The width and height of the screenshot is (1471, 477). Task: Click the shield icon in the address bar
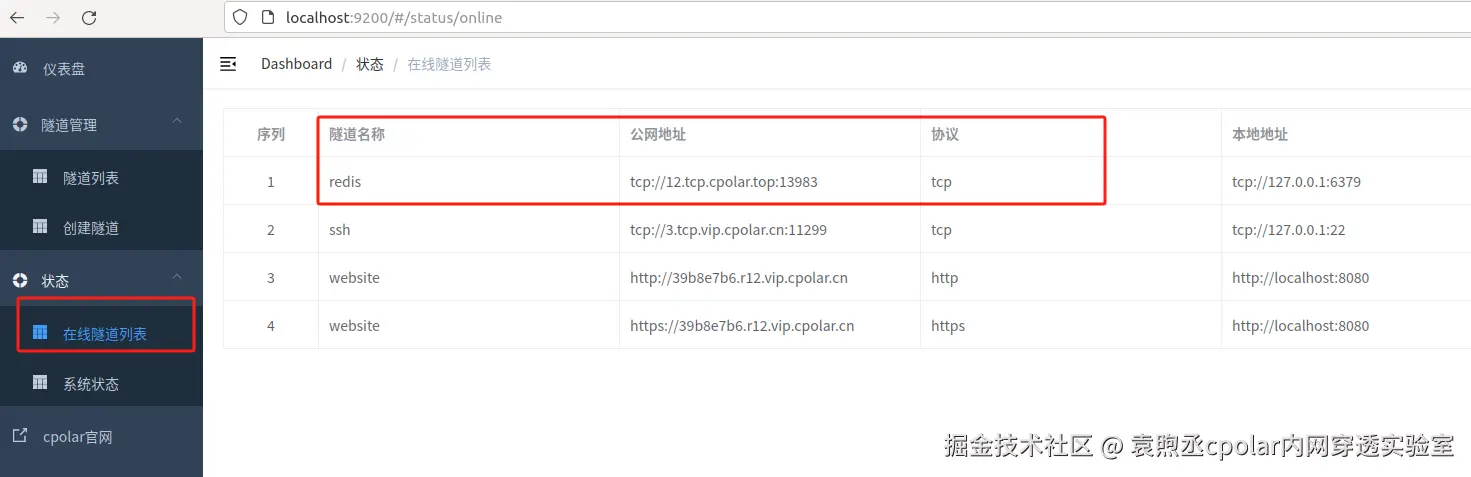click(x=239, y=17)
